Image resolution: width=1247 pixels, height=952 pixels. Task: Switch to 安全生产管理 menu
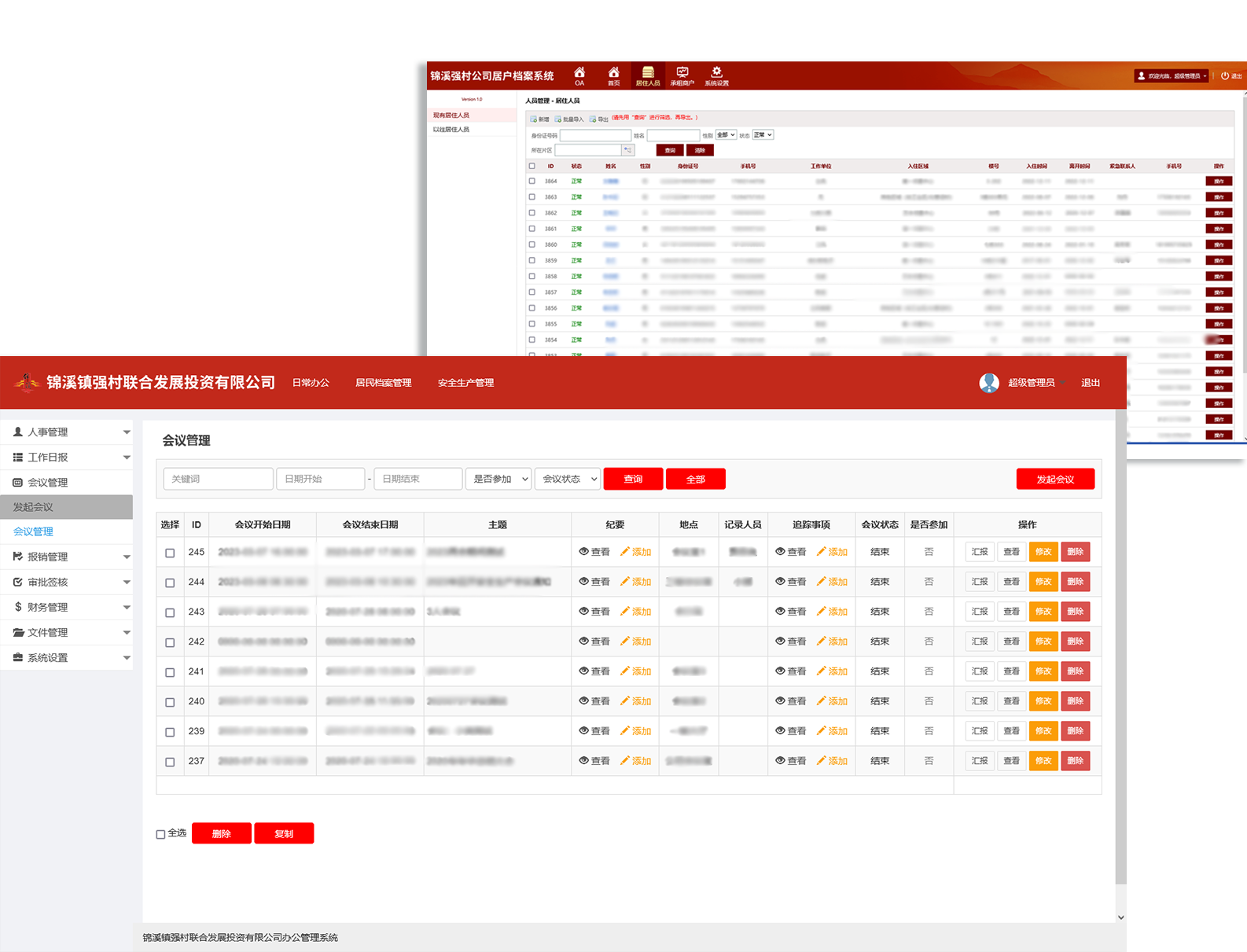(x=465, y=383)
